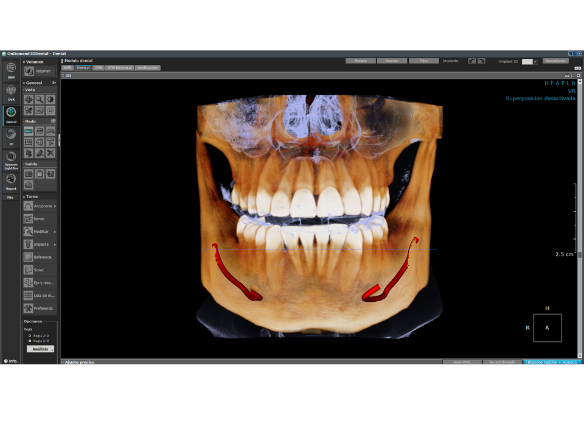584x425 pixels.
Task: Open the Volumen icon in the Volumen panel
Action: [x=29, y=71]
